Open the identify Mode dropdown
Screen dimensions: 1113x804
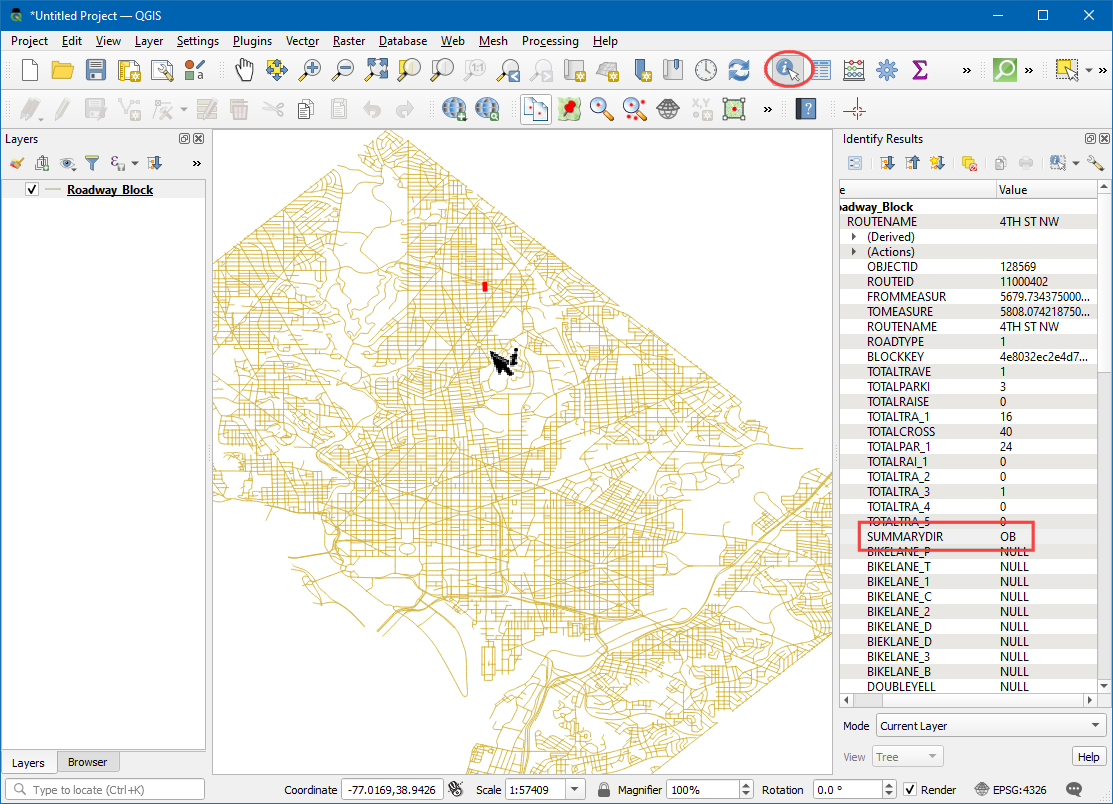(989, 726)
